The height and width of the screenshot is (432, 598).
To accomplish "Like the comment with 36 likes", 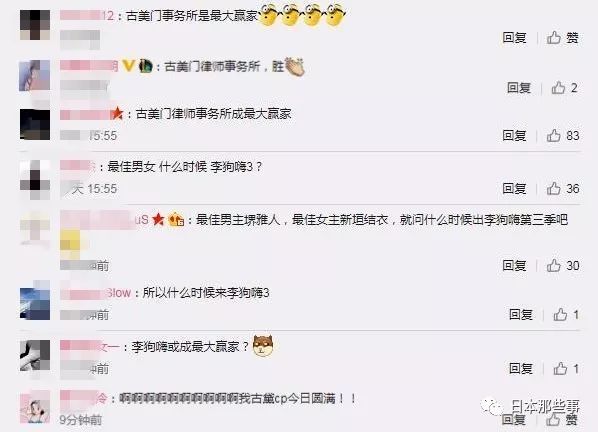I will tap(563, 188).
